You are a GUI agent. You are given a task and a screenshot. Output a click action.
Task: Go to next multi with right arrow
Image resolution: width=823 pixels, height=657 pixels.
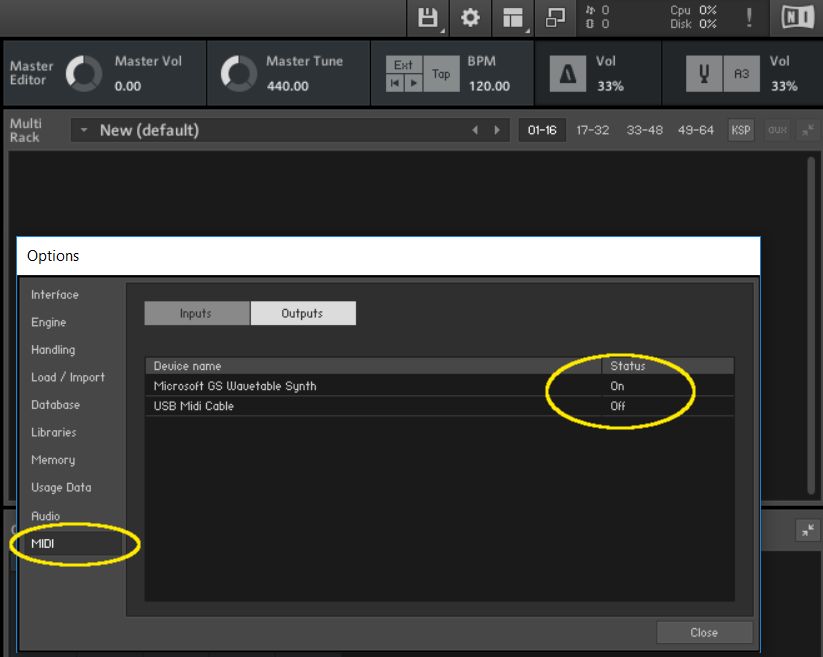coord(497,130)
